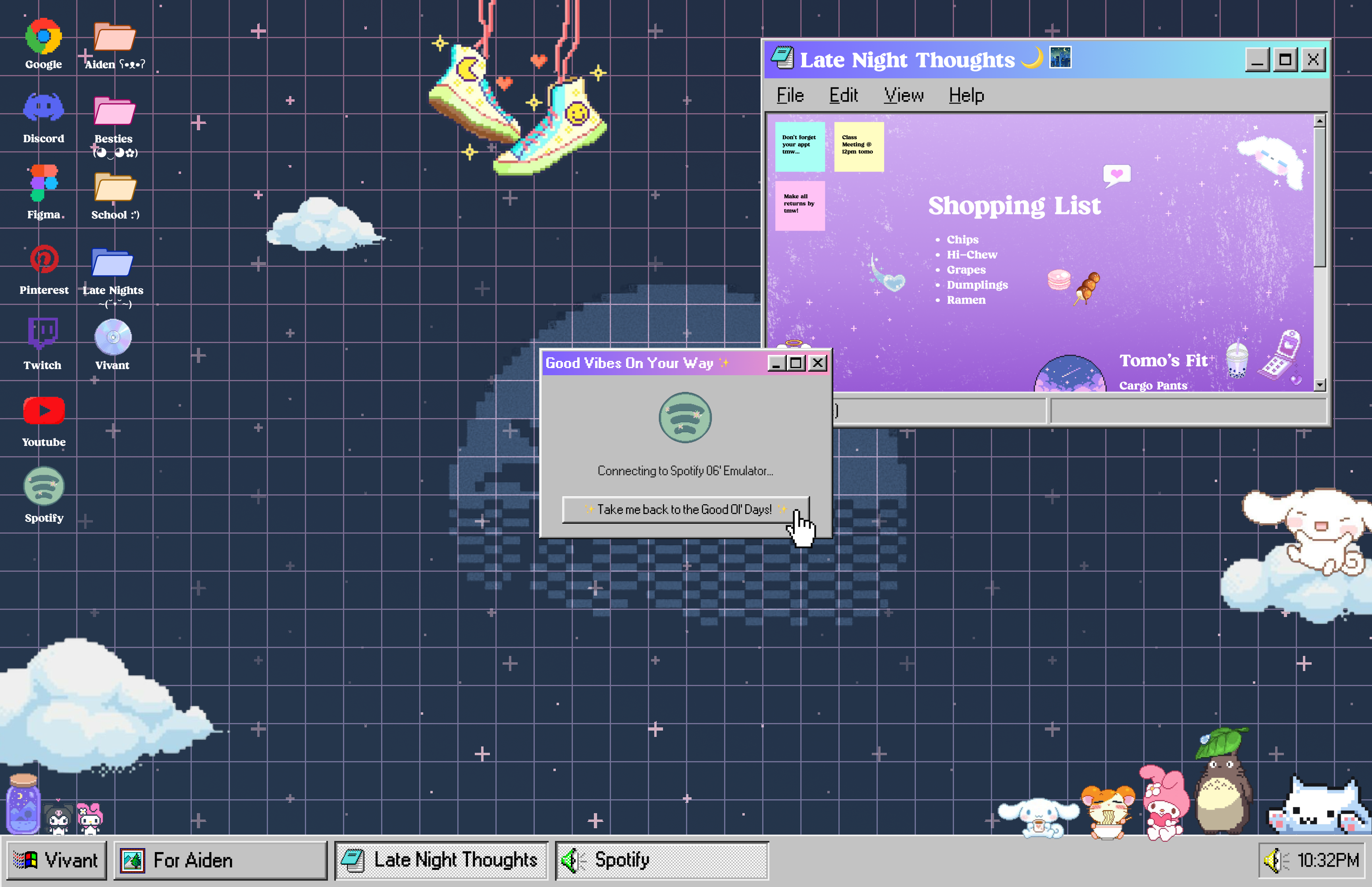
Task: Click the scrollbar down arrow in notes window
Action: tap(1320, 384)
